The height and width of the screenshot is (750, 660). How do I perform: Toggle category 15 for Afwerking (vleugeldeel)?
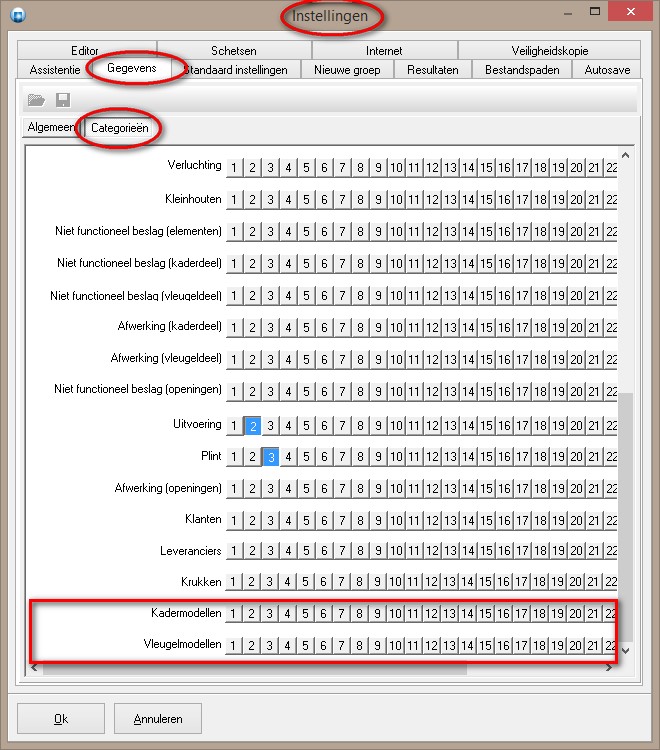pyautogui.click(x=486, y=359)
